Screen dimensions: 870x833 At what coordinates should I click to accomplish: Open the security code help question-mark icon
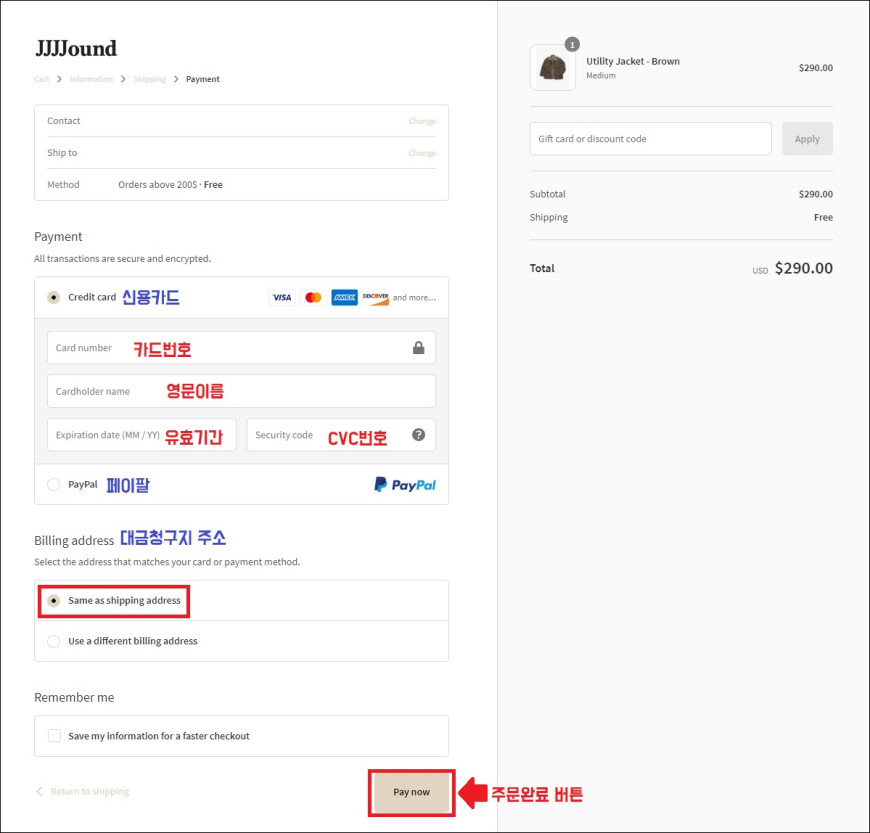click(x=418, y=435)
